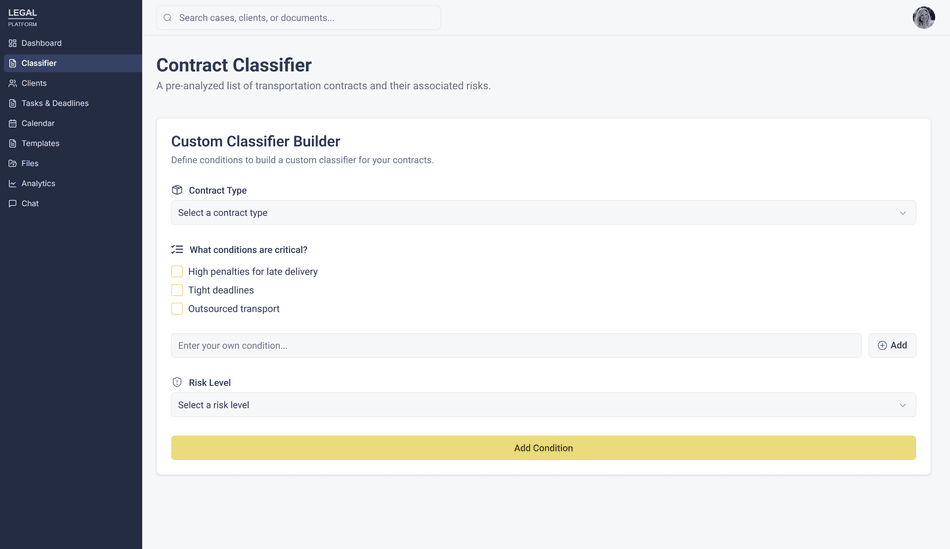Click the Analytics chart icon
This screenshot has height=549, width=950.
point(12,183)
